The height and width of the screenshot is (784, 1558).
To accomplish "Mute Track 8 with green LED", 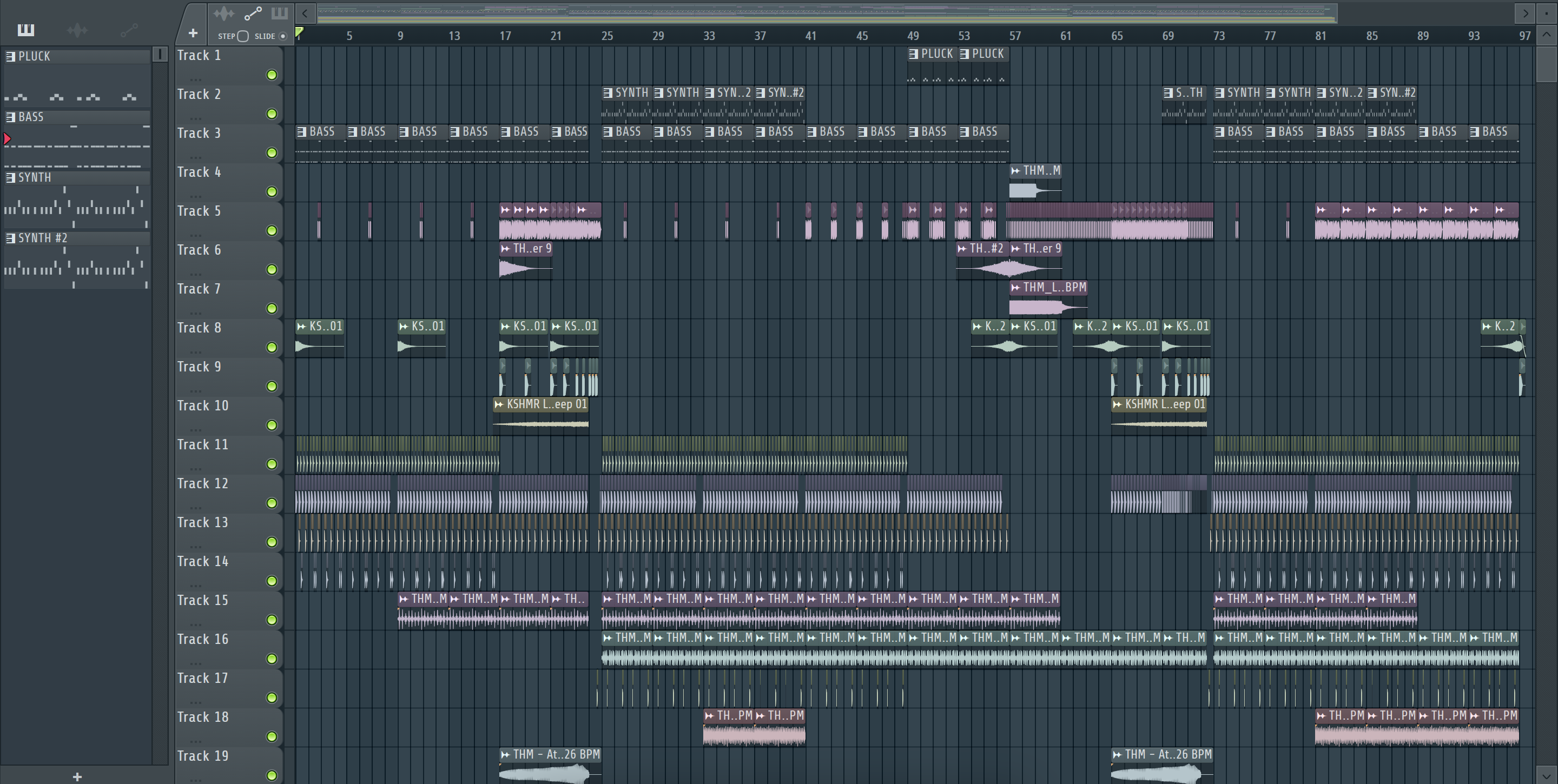I will coord(272,347).
